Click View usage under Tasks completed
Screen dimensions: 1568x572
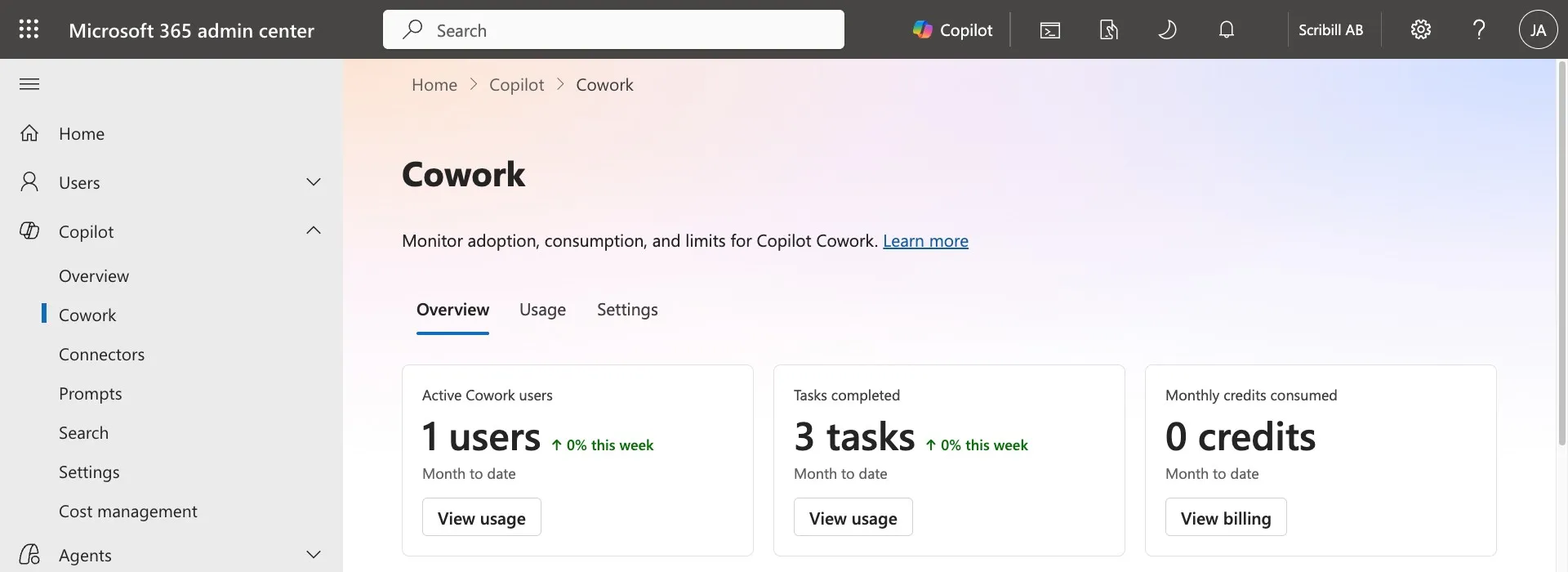(x=853, y=517)
